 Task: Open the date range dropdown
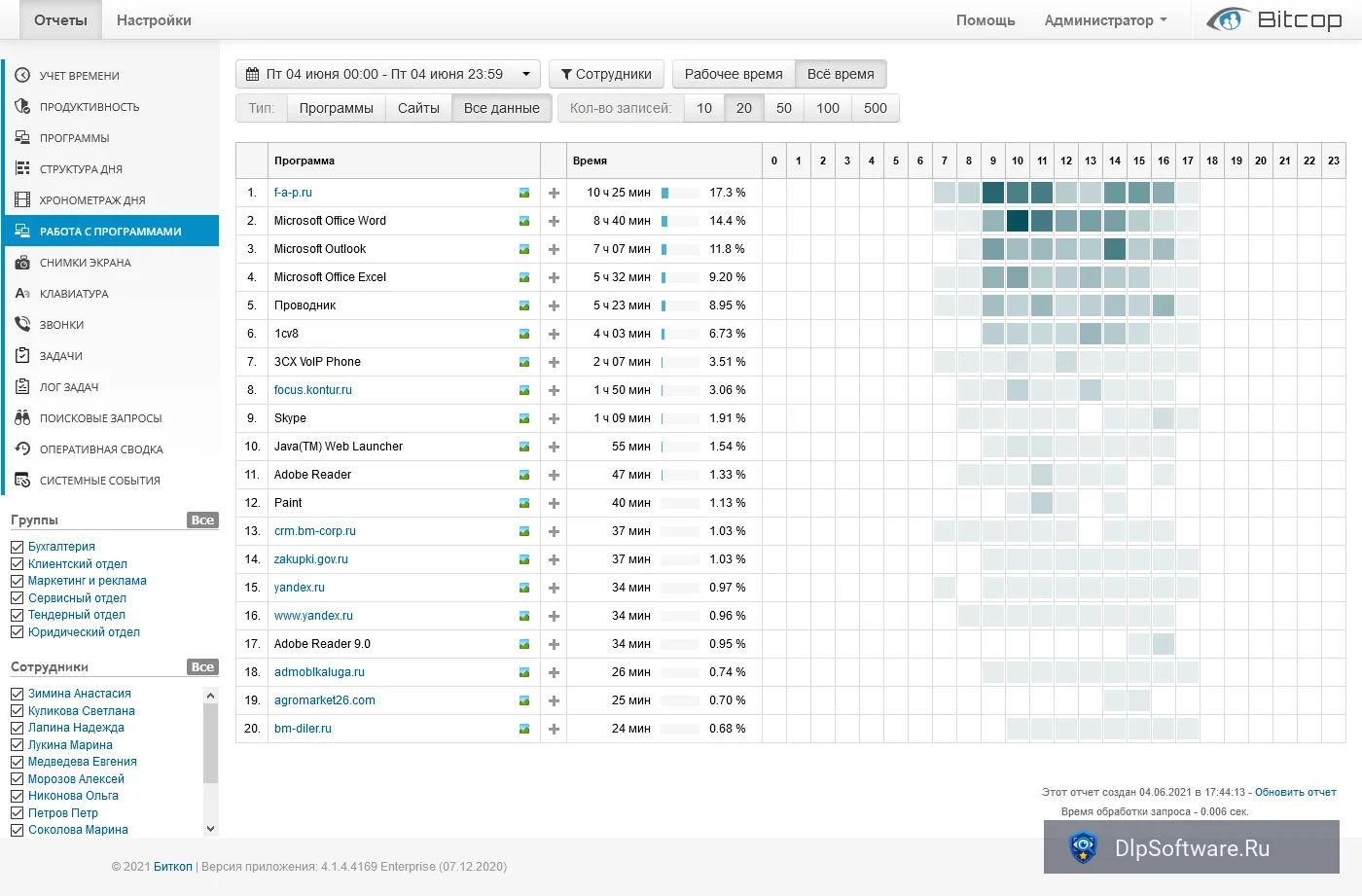pyautogui.click(x=387, y=74)
